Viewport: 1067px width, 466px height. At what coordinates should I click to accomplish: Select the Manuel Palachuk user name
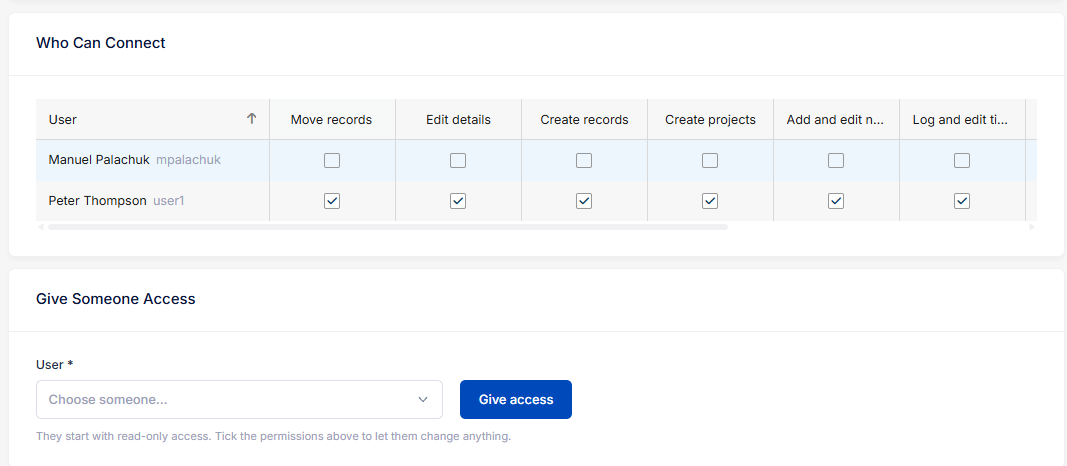[x=99, y=161]
